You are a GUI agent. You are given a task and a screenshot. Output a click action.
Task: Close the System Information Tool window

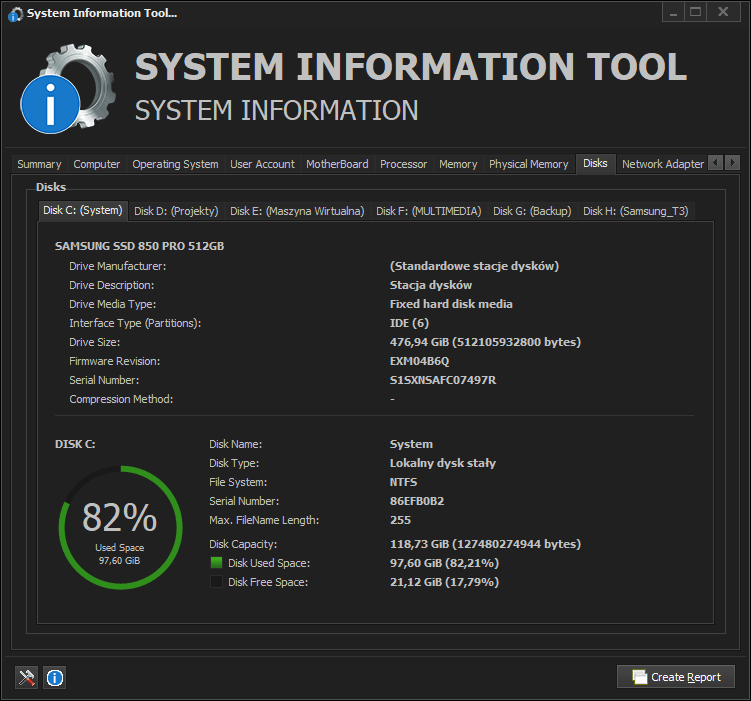[724, 12]
